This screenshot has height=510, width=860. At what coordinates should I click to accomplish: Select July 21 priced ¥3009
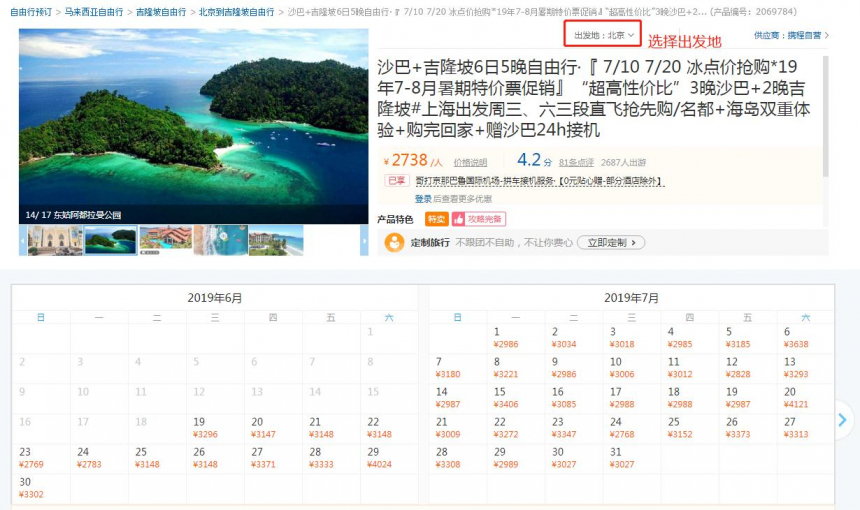pos(458,428)
